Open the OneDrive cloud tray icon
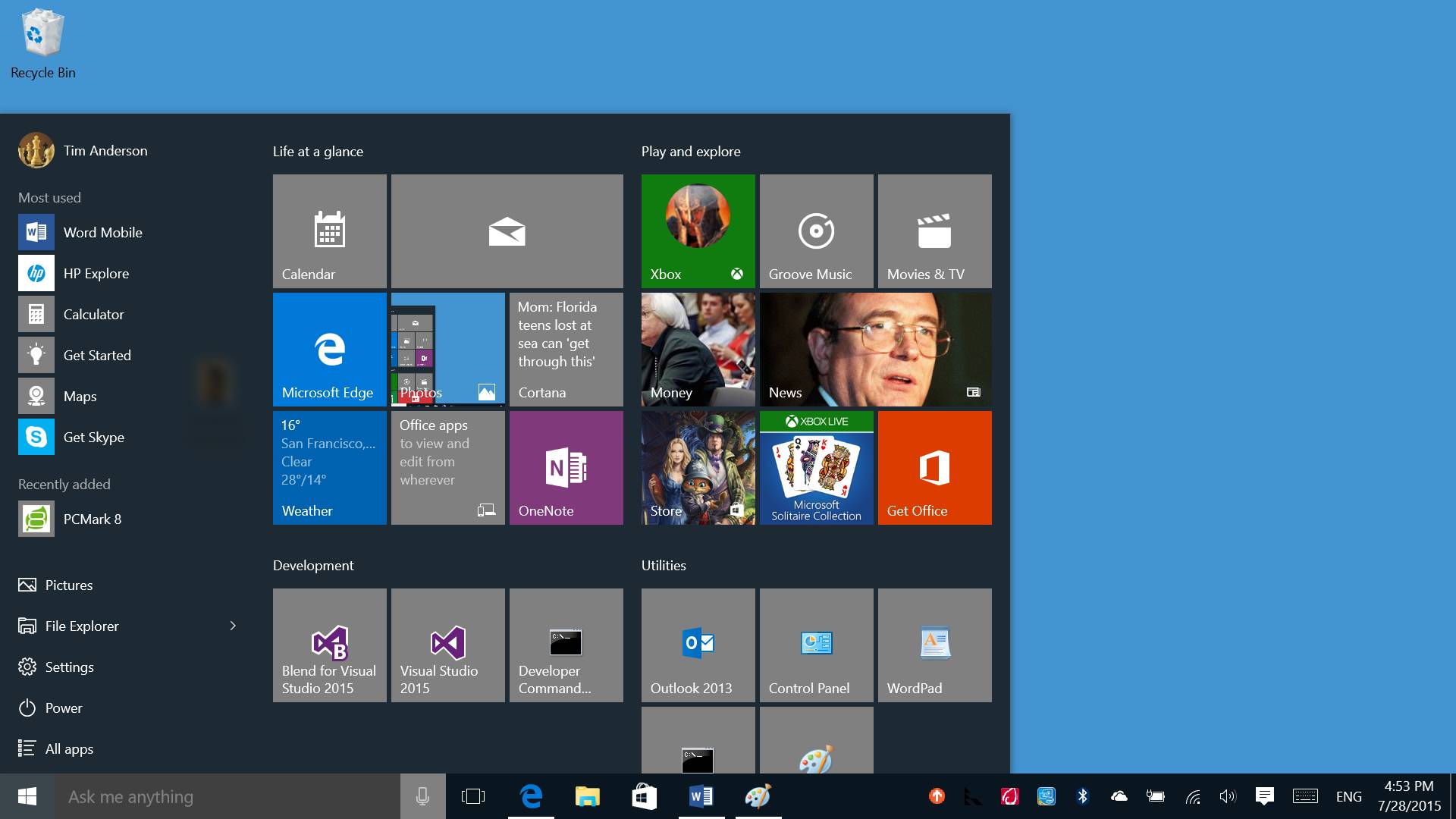The height and width of the screenshot is (819, 1456). tap(1119, 796)
